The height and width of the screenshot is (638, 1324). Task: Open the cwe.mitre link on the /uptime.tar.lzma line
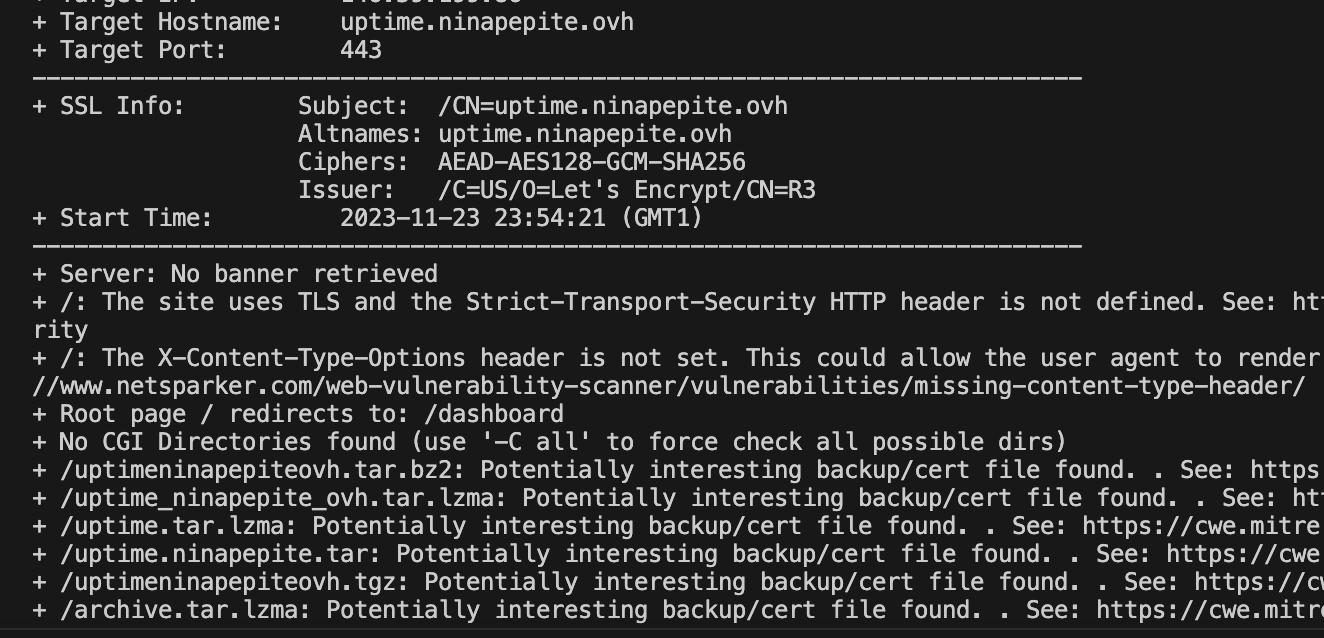[x=1203, y=525]
